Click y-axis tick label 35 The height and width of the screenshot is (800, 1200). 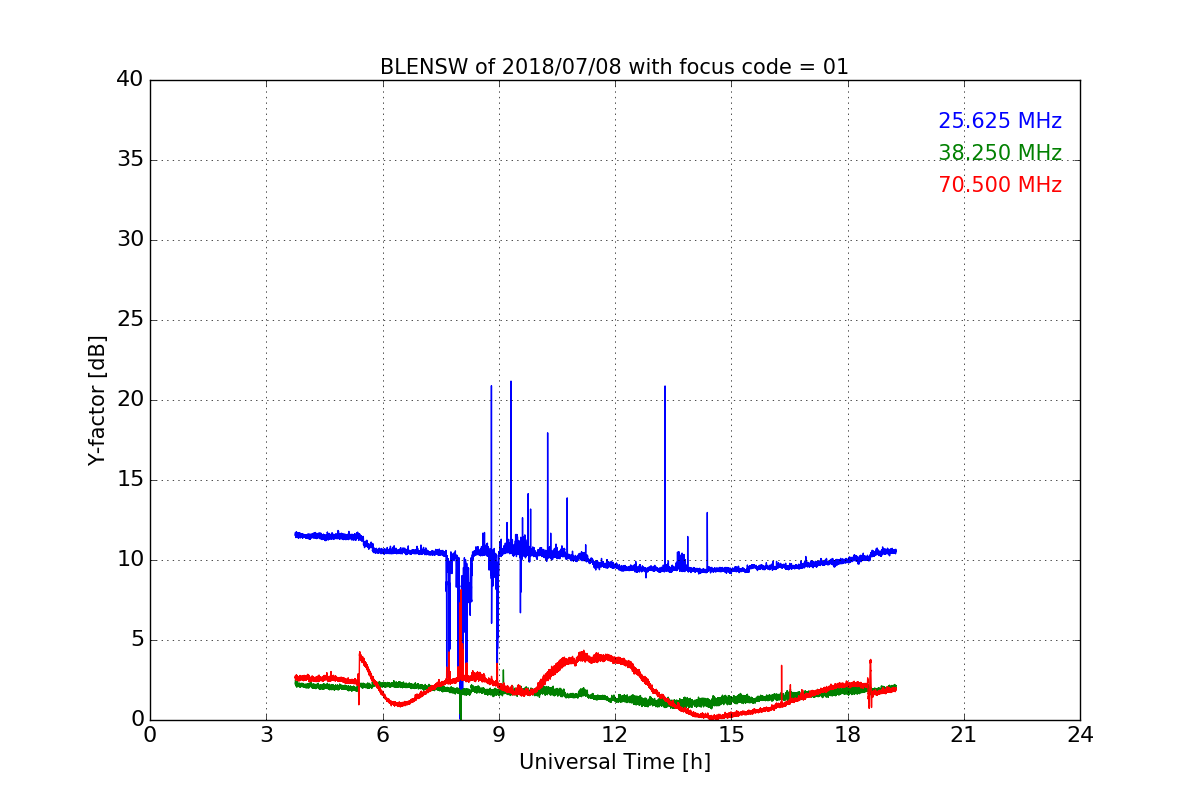click(x=130, y=160)
